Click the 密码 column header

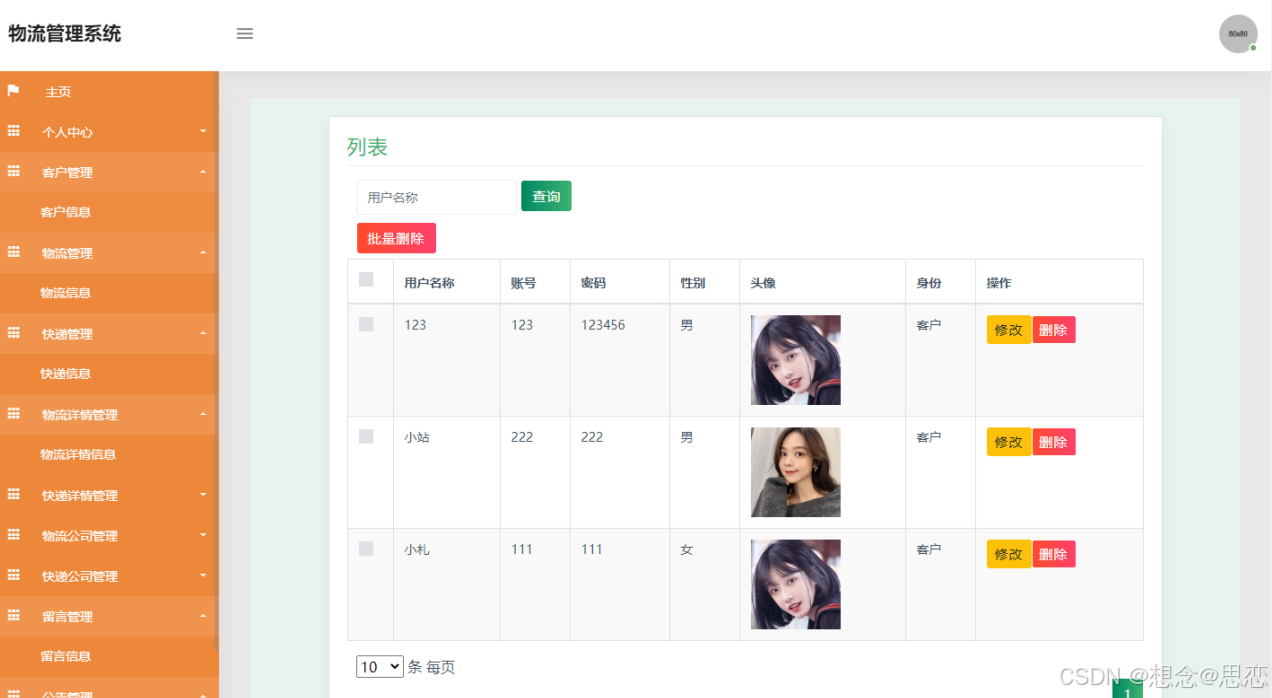pos(593,283)
